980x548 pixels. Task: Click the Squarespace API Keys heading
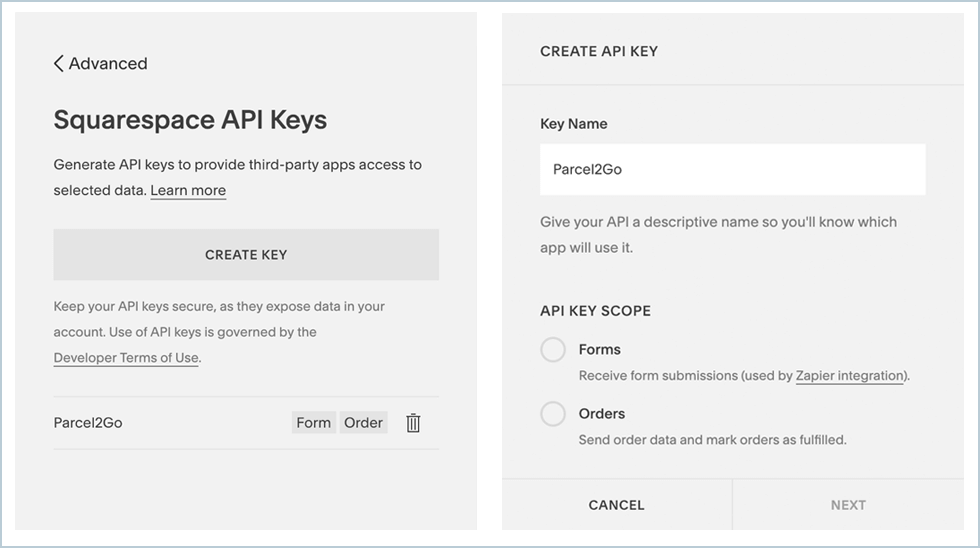(x=190, y=121)
